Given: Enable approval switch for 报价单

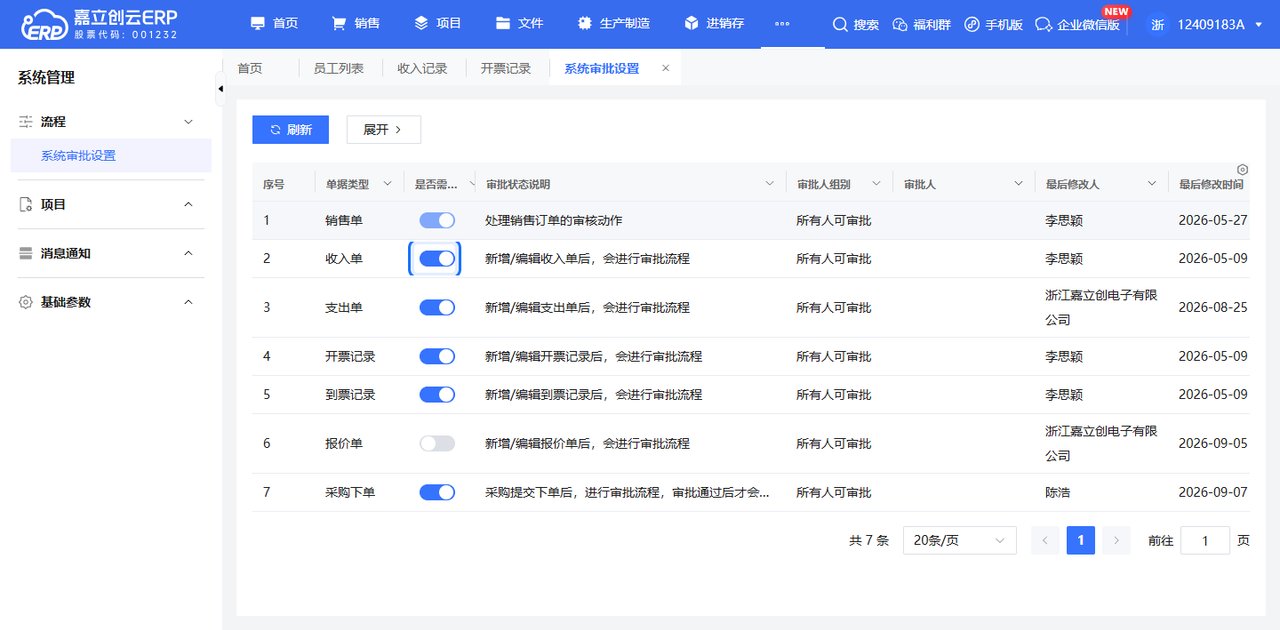Looking at the screenshot, I should (x=437, y=443).
